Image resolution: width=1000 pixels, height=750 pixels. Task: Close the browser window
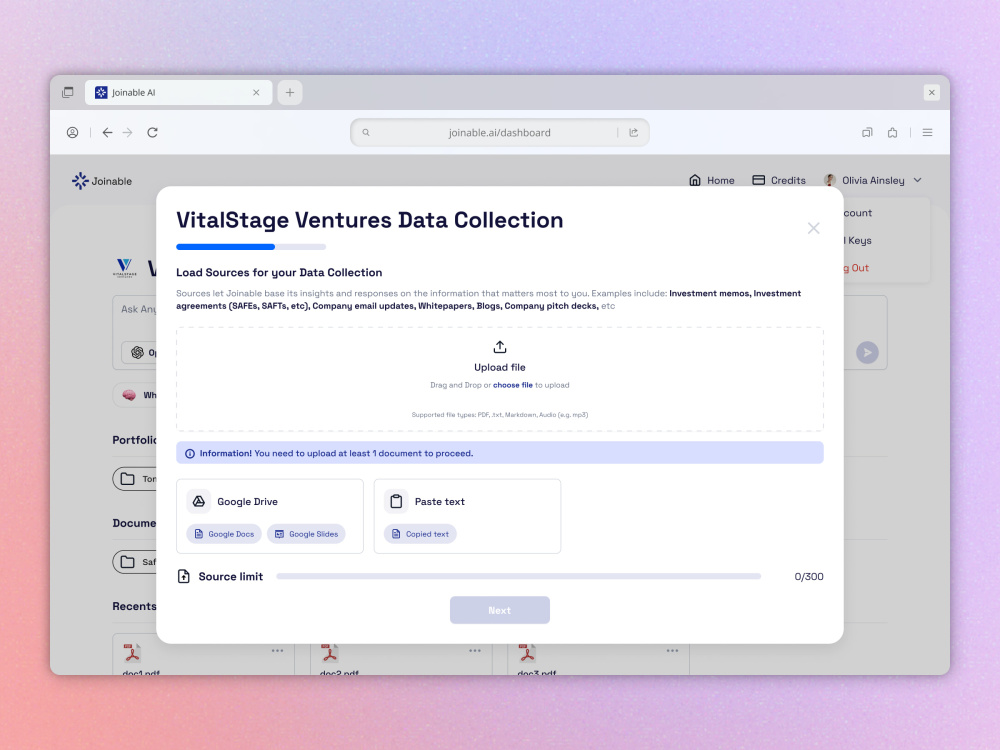click(932, 92)
